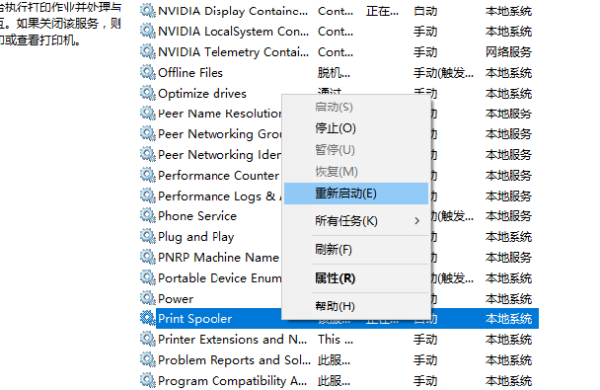This screenshot has width=600, height=390.
Task: Select the Printer Extensions and N... name
Action: 232,339
